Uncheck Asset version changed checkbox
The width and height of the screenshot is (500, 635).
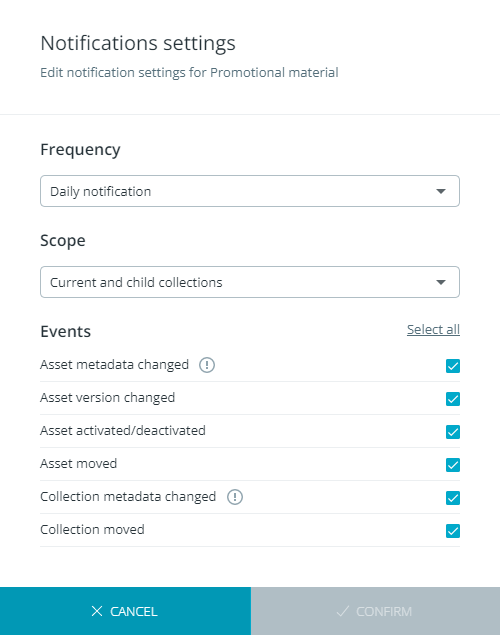coord(453,399)
